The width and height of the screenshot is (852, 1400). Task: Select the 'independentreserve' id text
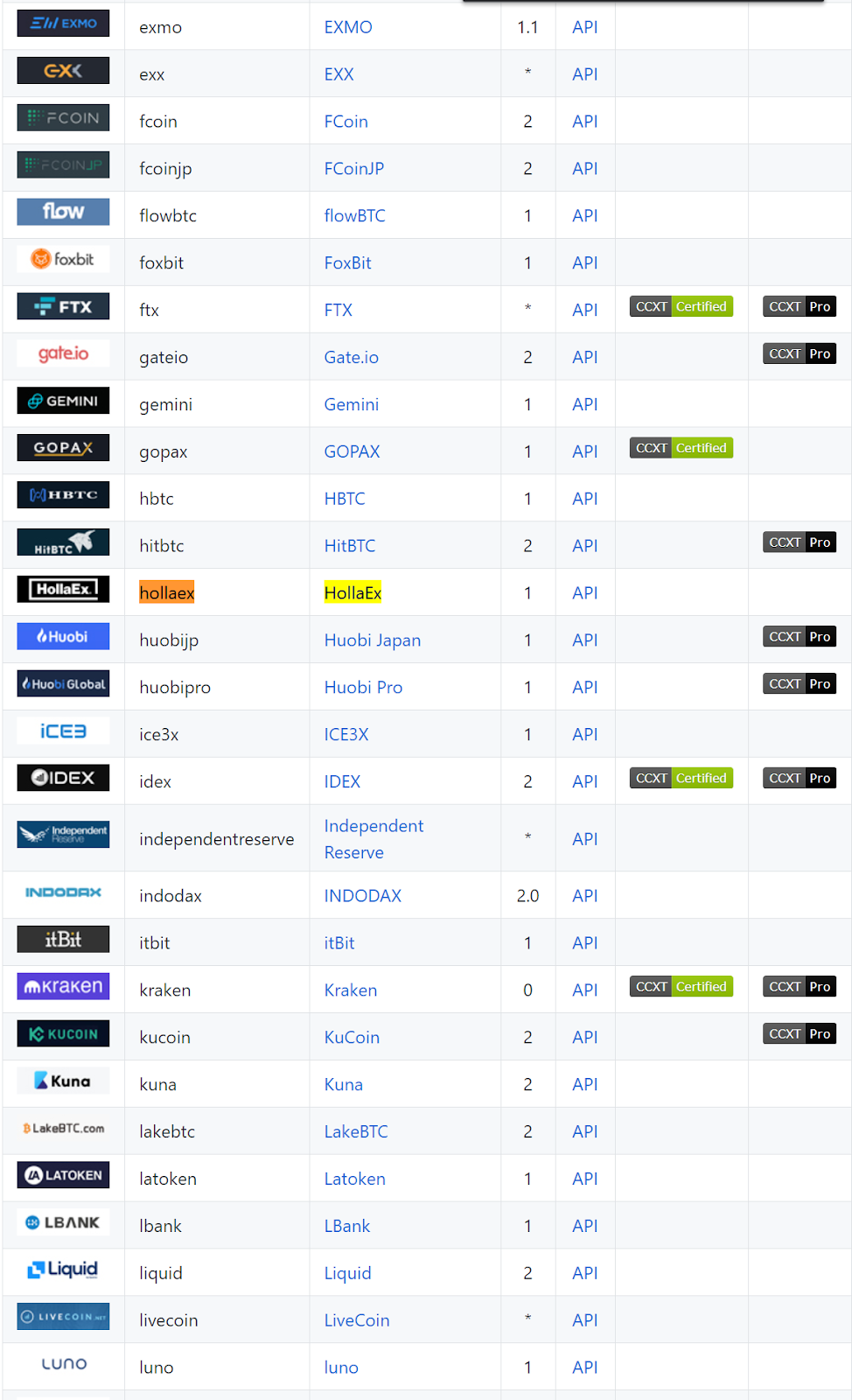click(x=217, y=839)
